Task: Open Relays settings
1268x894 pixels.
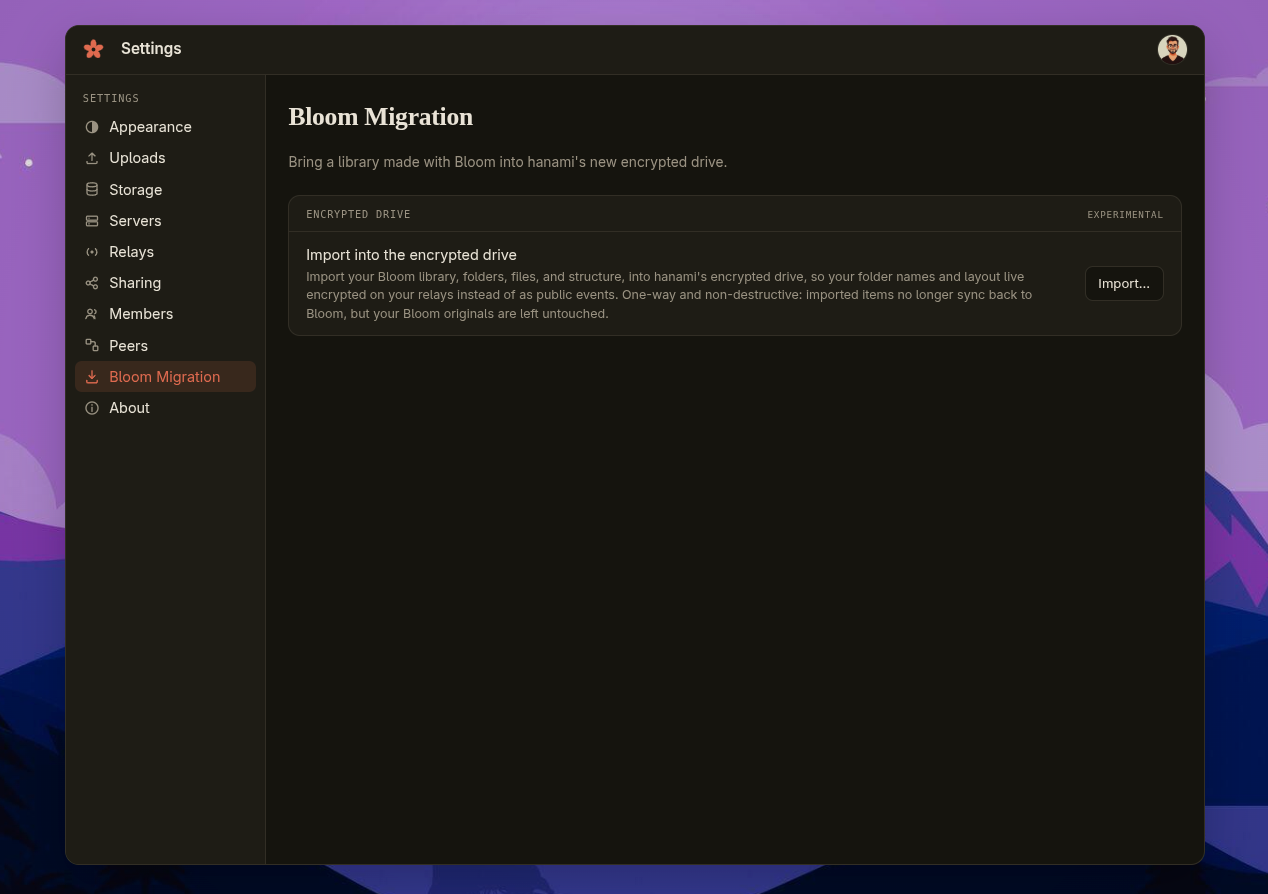Action: pos(165,252)
